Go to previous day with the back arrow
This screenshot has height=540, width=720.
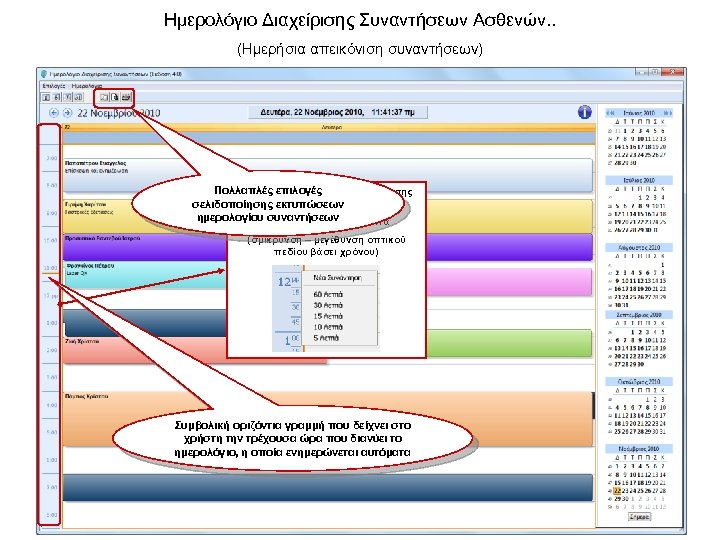point(54,113)
